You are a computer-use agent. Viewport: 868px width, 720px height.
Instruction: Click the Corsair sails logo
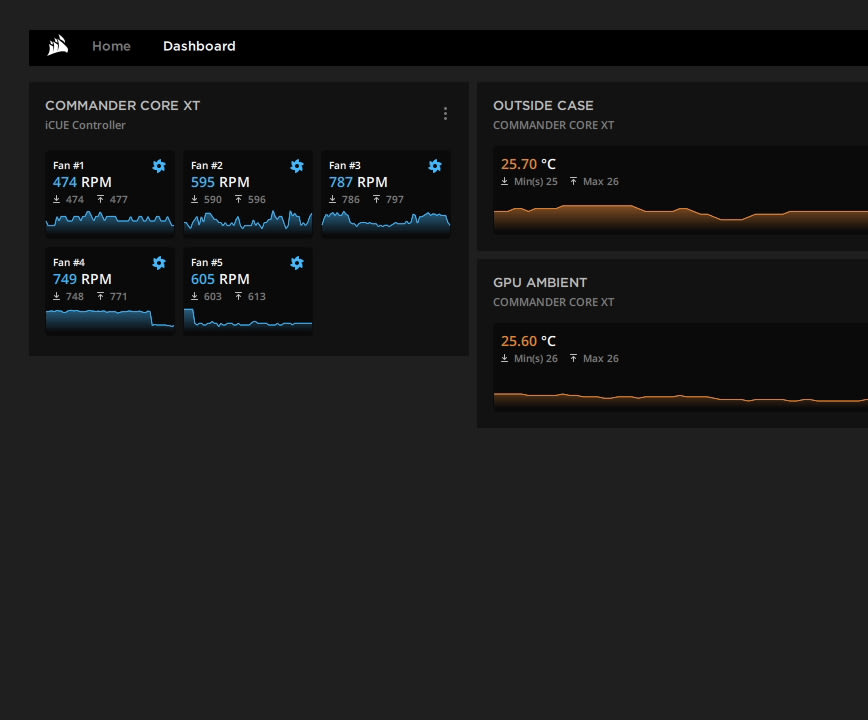(x=57, y=46)
